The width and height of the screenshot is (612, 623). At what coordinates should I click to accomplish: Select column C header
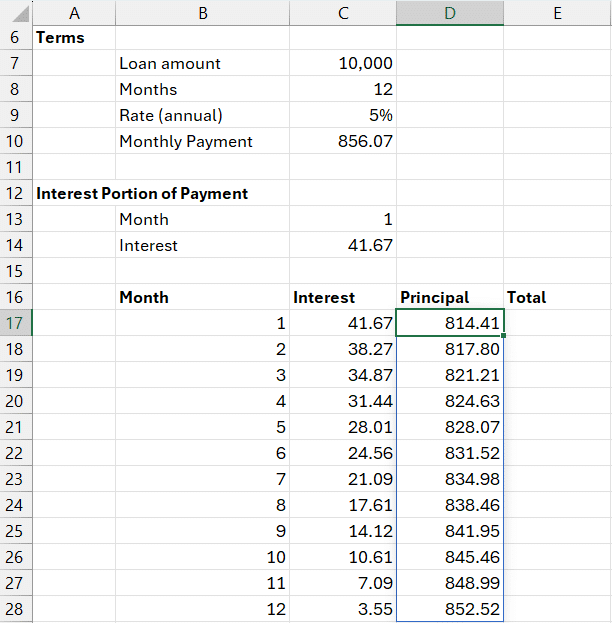pos(342,13)
